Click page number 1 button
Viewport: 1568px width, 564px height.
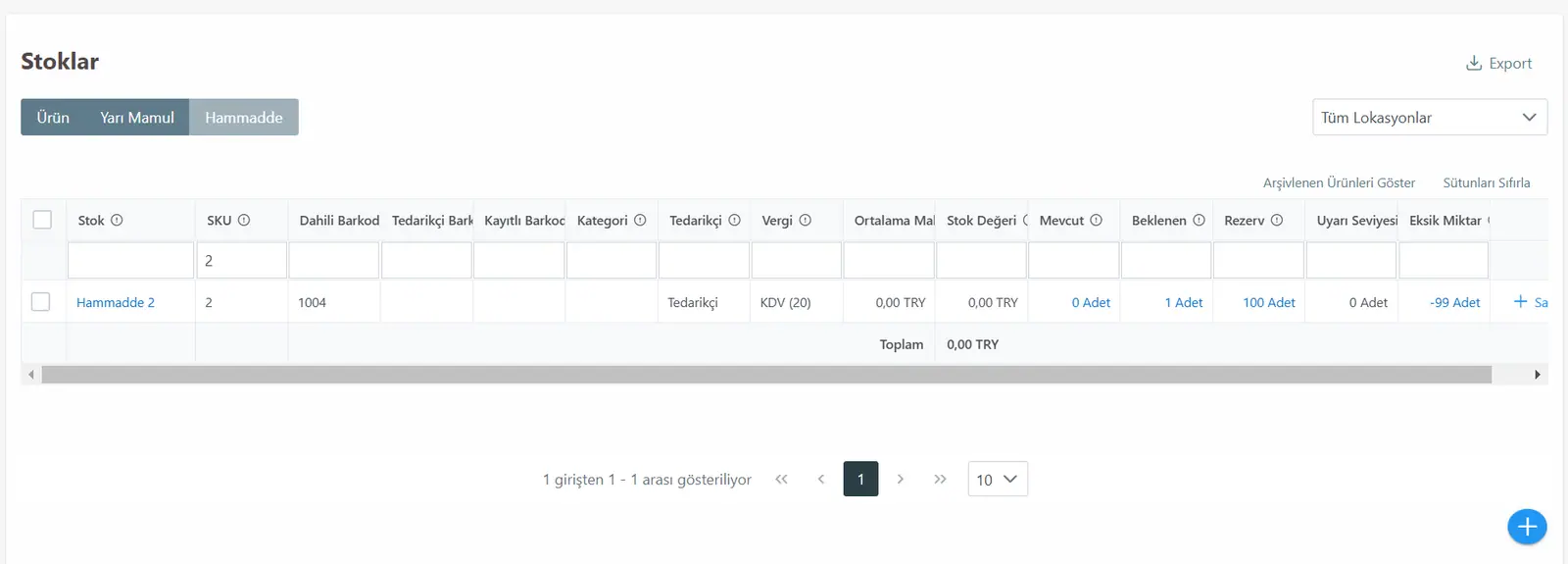[x=860, y=479]
